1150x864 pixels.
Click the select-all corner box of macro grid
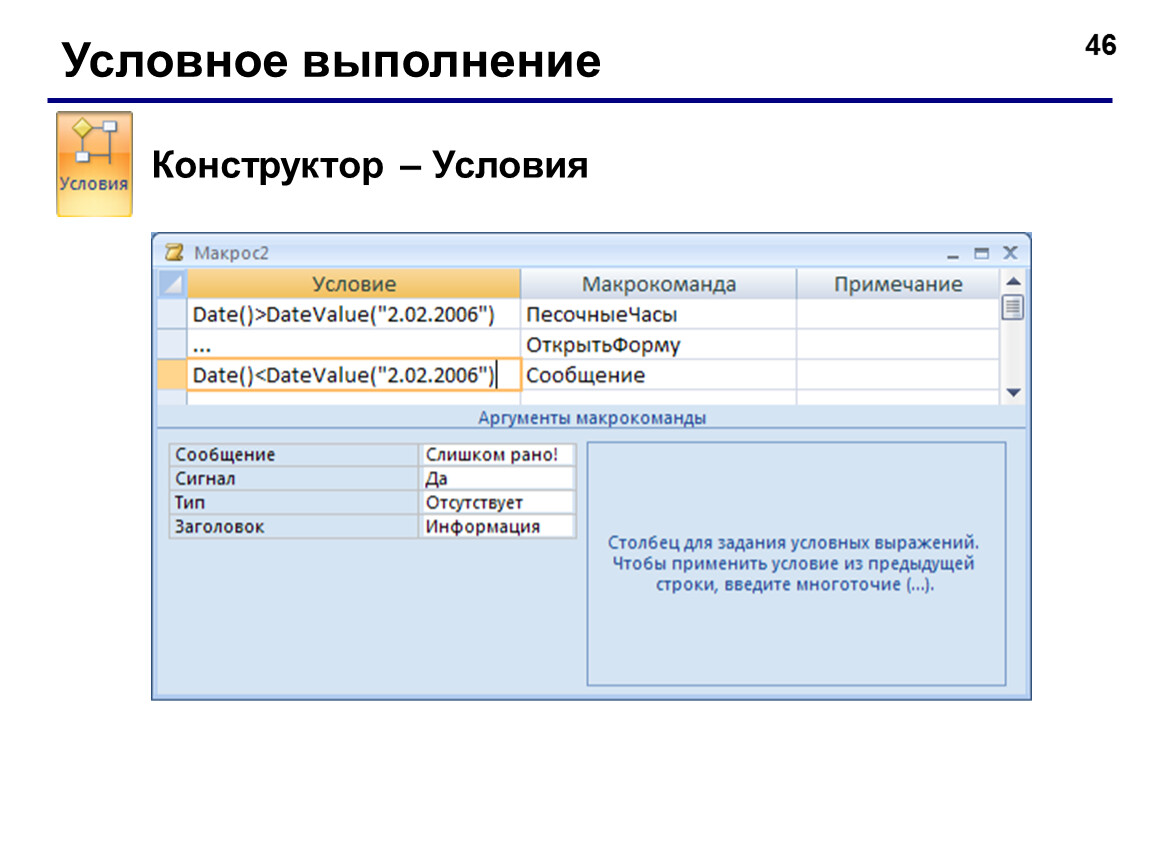pyautogui.click(x=172, y=284)
